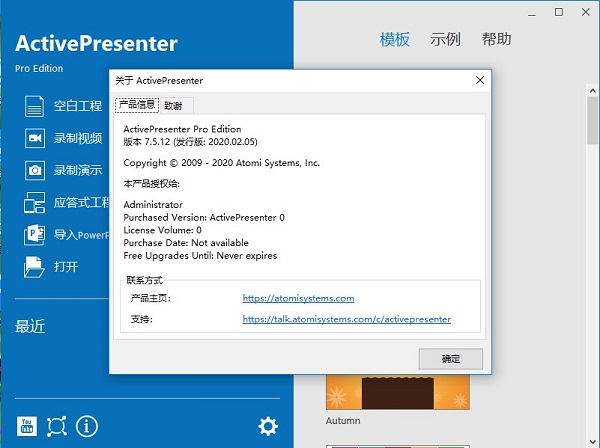Viewport: 600px width, 448px height.
Task: Click the templates scrollbar down arrow
Action: click(x=593, y=442)
